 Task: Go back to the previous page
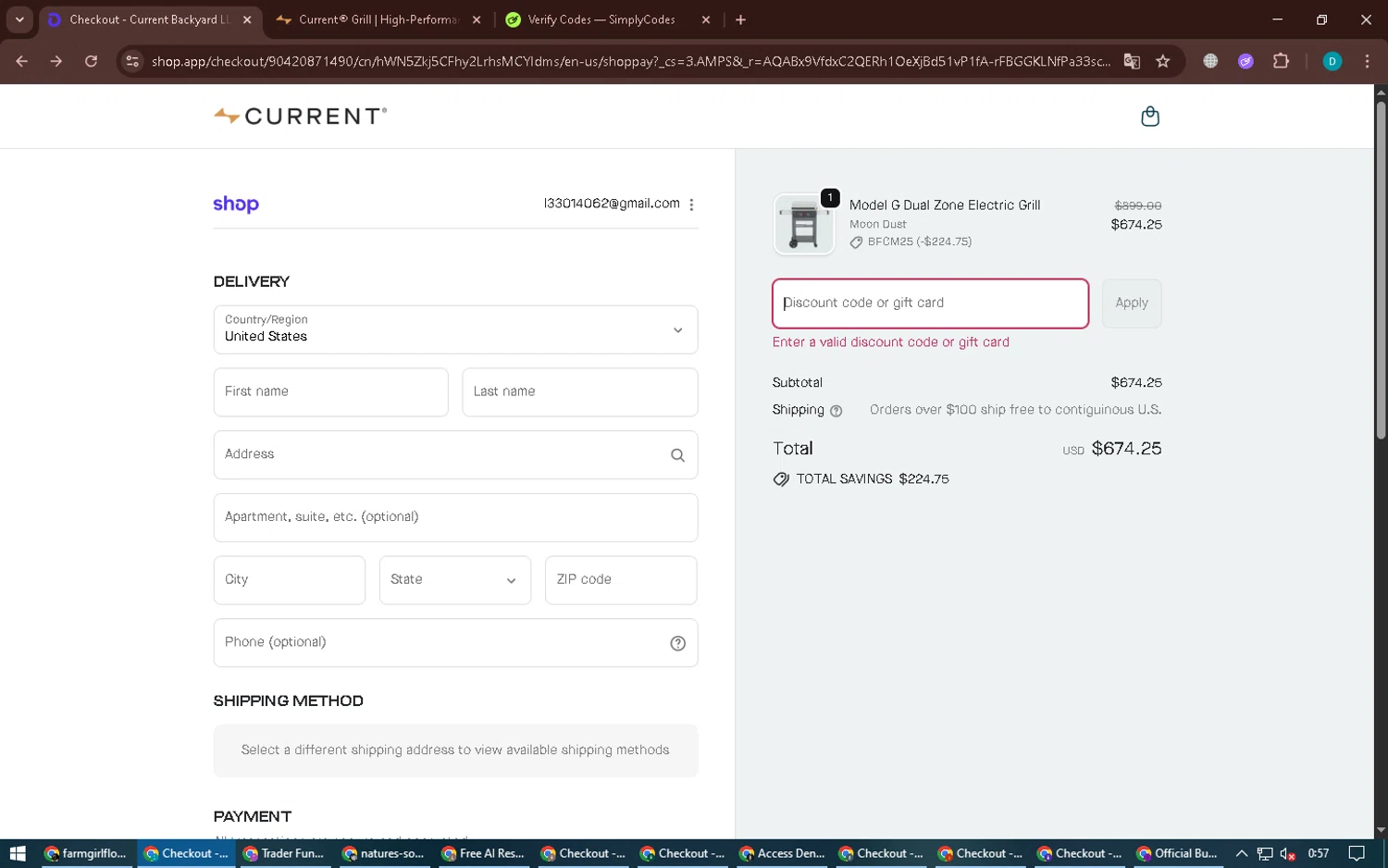tap(22, 61)
